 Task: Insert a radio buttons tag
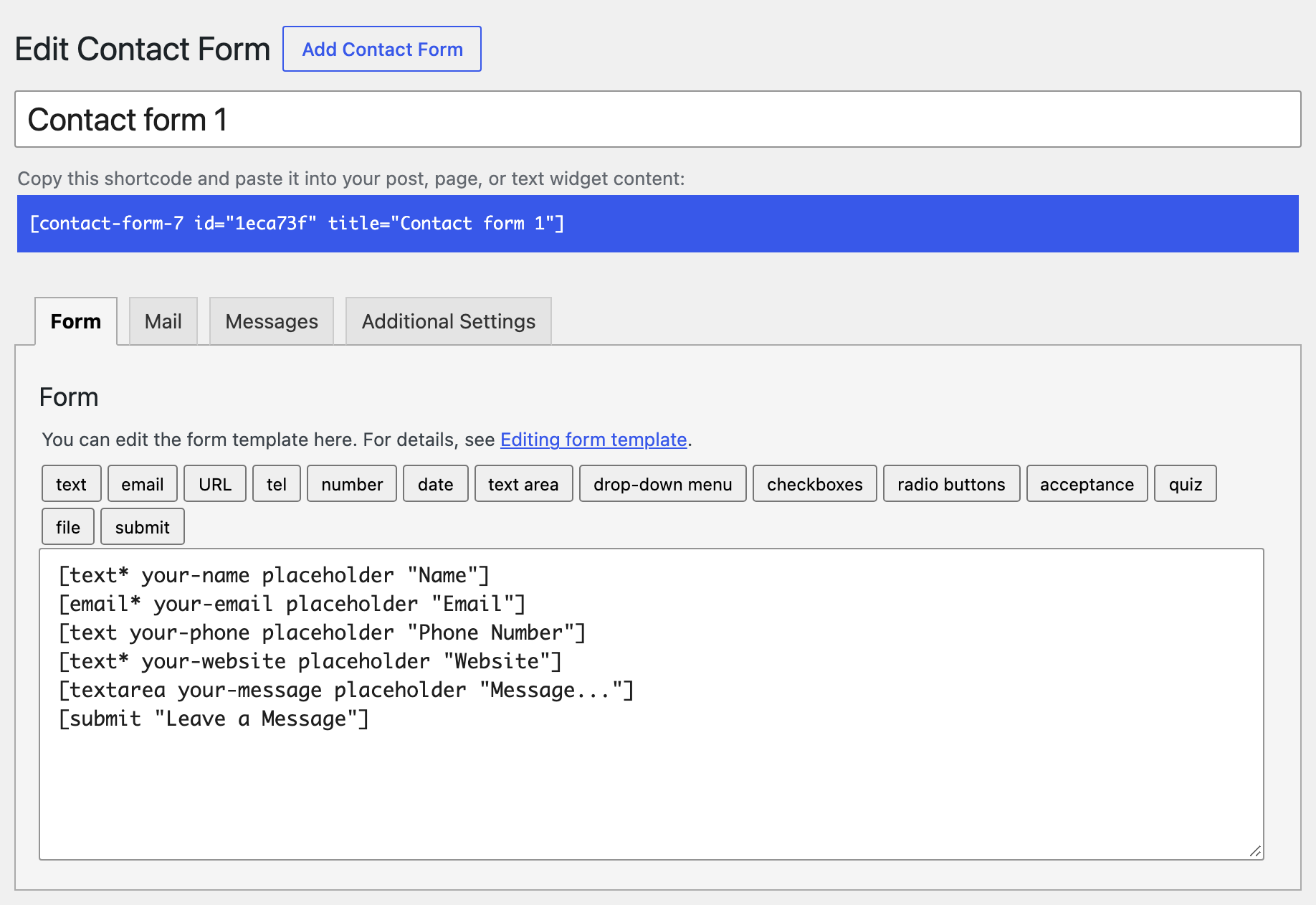pyautogui.click(x=952, y=484)
